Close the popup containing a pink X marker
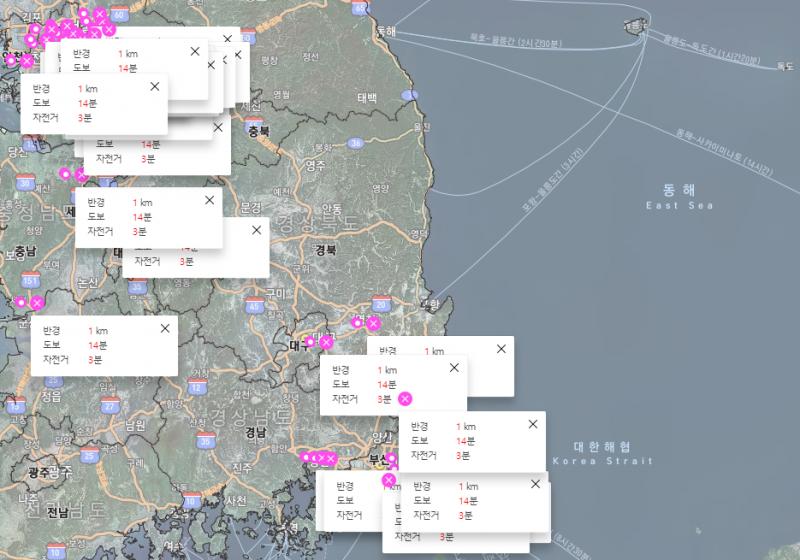 (x=454, y=368)
